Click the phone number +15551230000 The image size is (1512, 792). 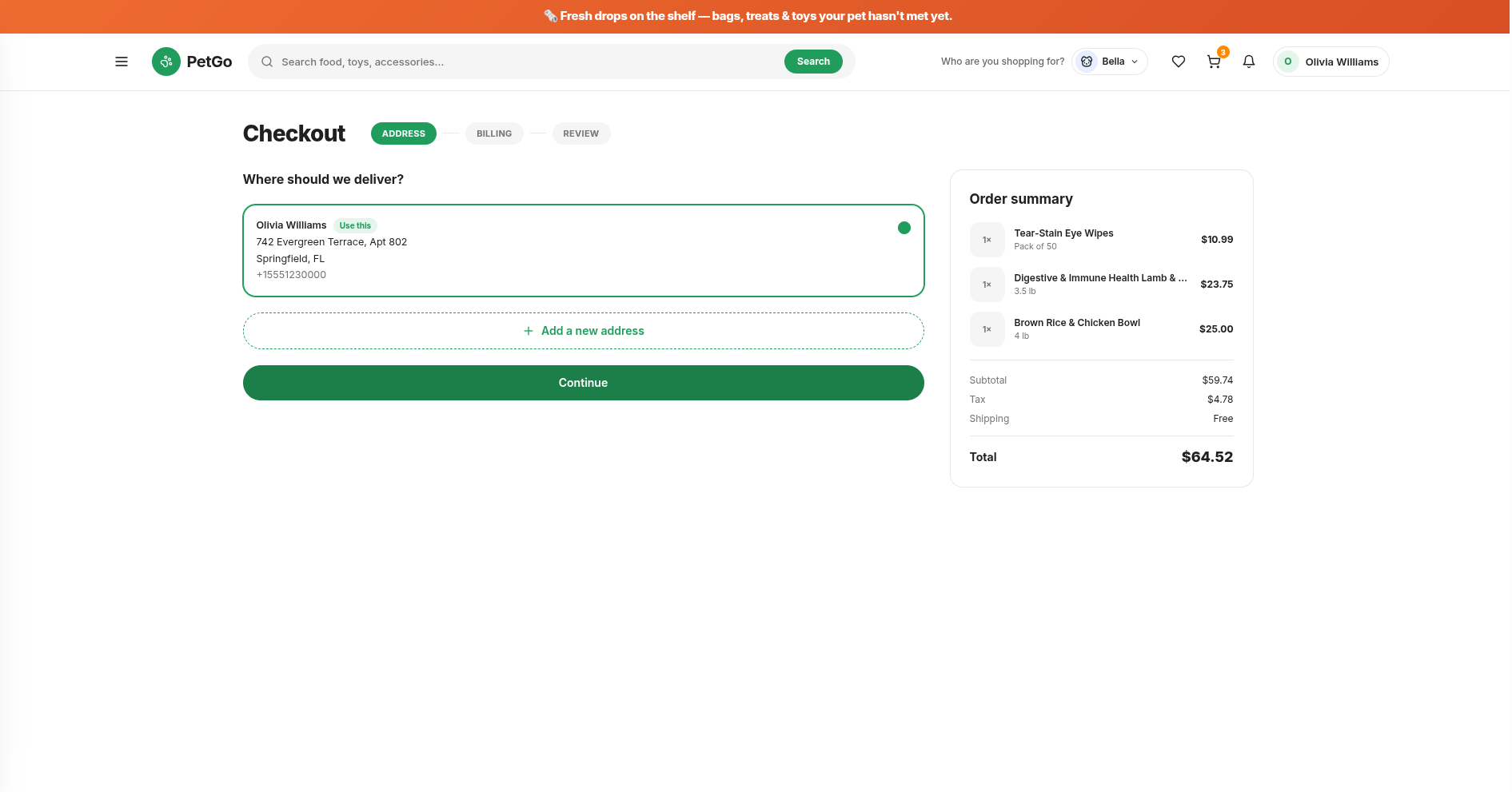click(x=291, y=275)
